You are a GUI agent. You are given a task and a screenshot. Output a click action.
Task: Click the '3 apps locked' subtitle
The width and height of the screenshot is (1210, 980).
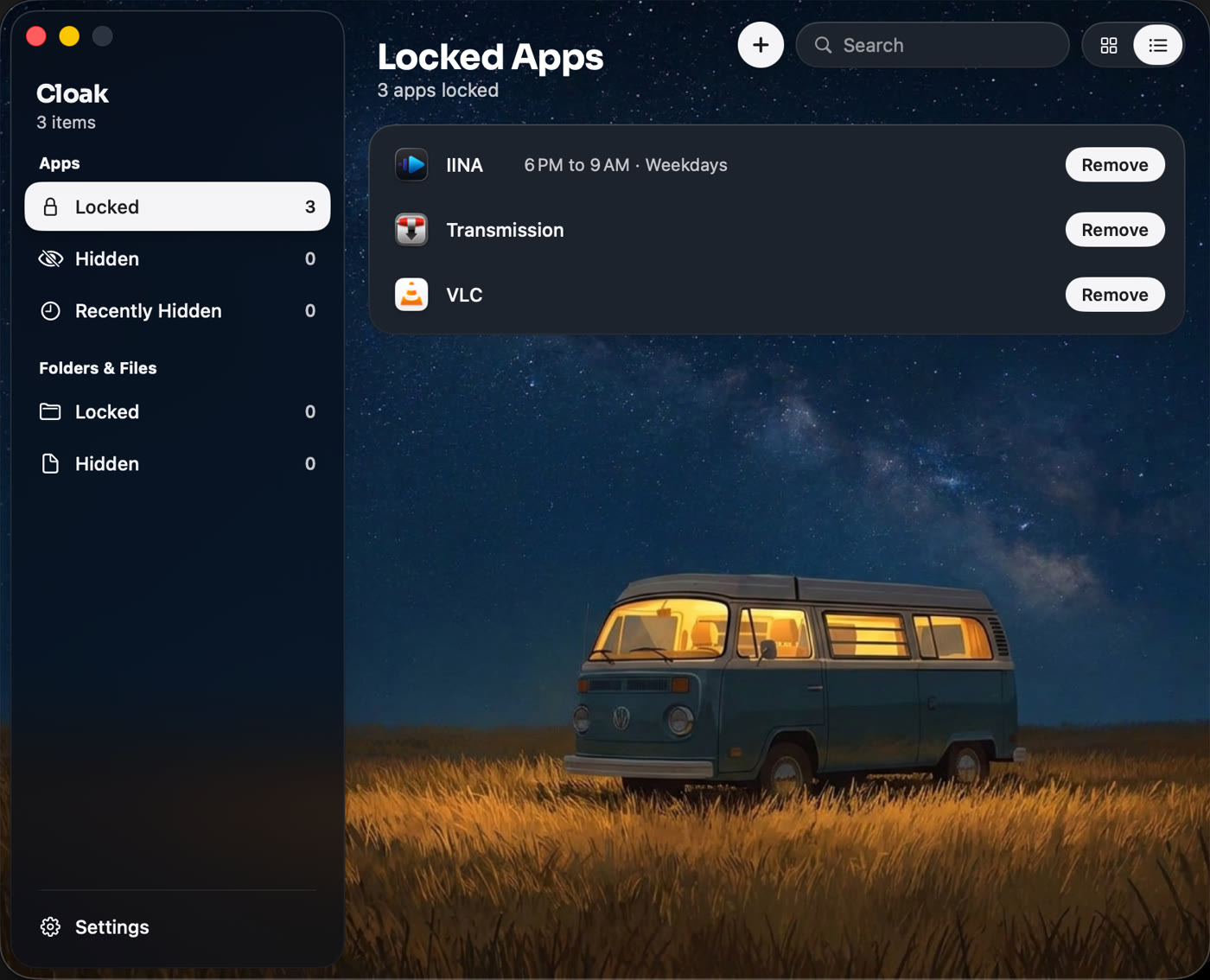[438, 90]
